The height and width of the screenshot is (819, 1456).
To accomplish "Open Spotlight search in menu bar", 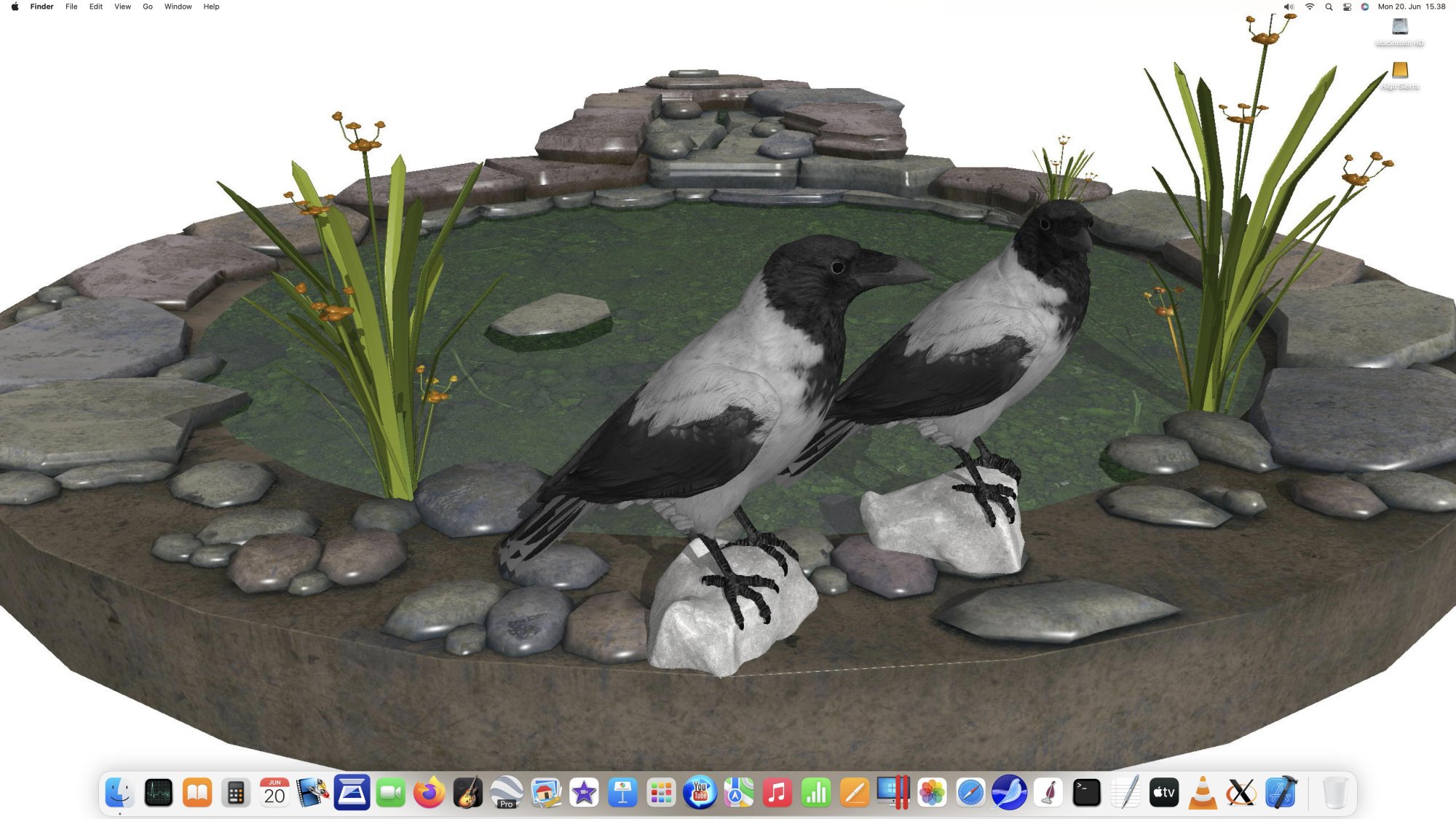I will click(x=1329, y=7).
